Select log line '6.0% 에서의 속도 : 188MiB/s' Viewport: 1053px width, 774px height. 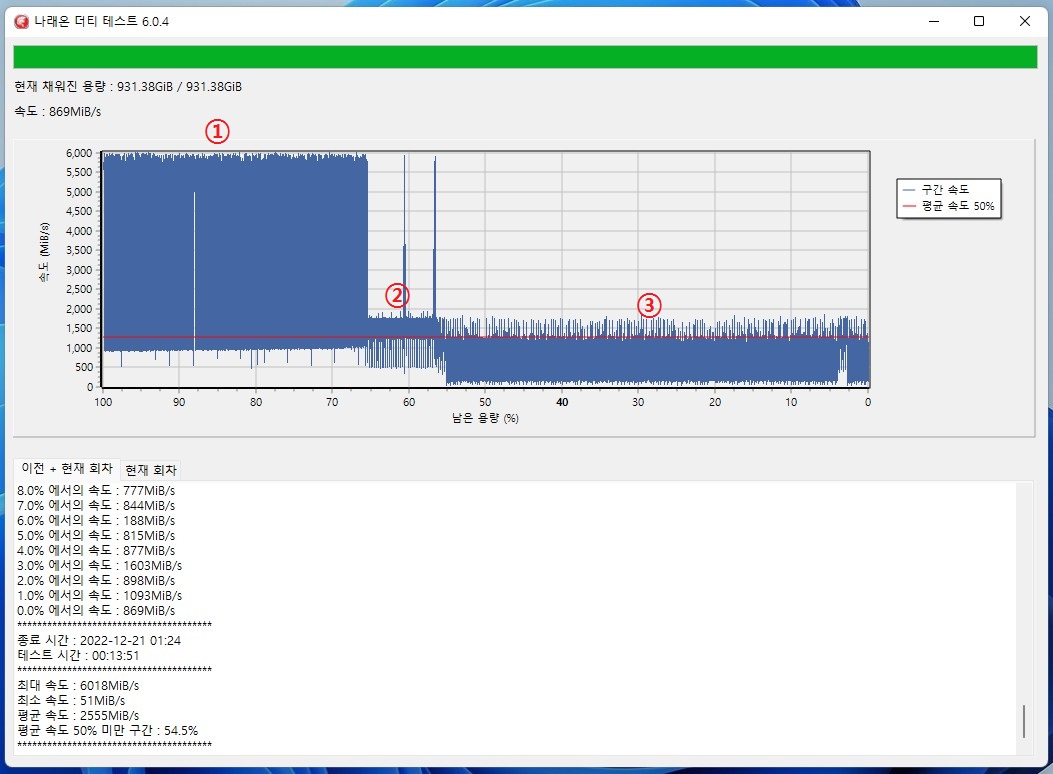[x=96, y=521]
